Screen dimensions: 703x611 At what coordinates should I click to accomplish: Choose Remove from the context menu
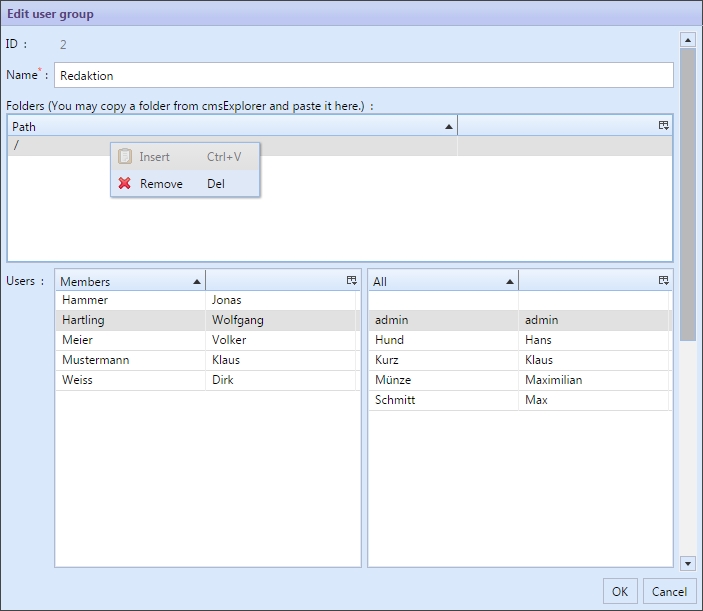coord(161,184)
